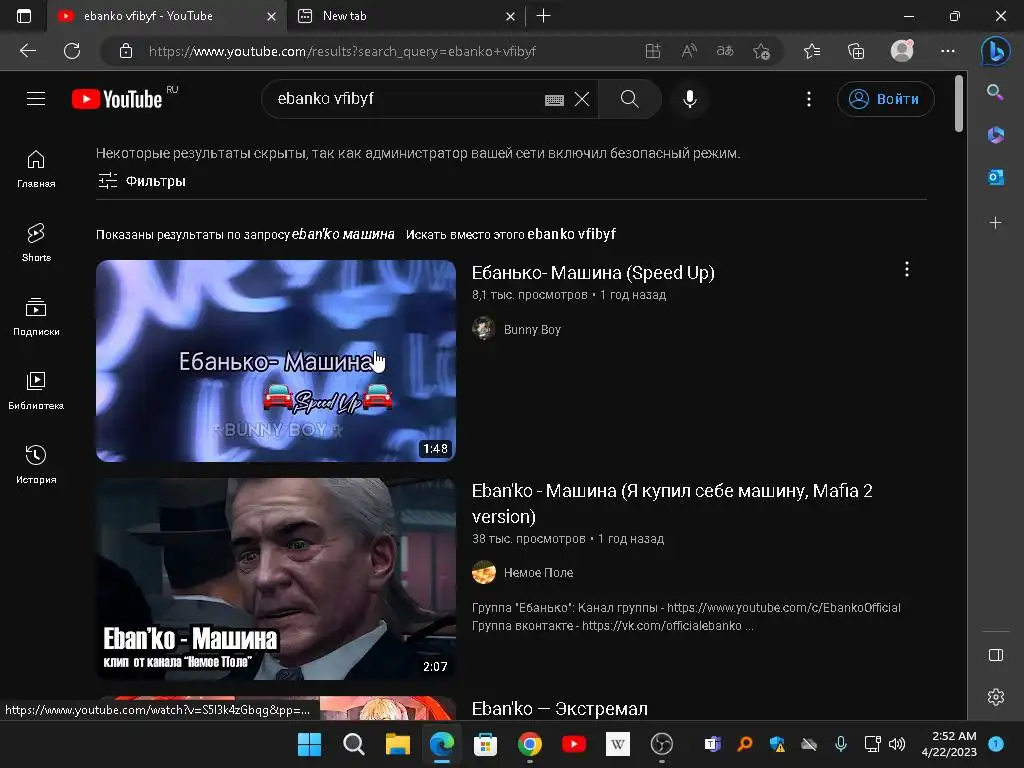Click the Войти sign-in button
The height and width of the screenshot is (768, 1024).
(886, 99)
